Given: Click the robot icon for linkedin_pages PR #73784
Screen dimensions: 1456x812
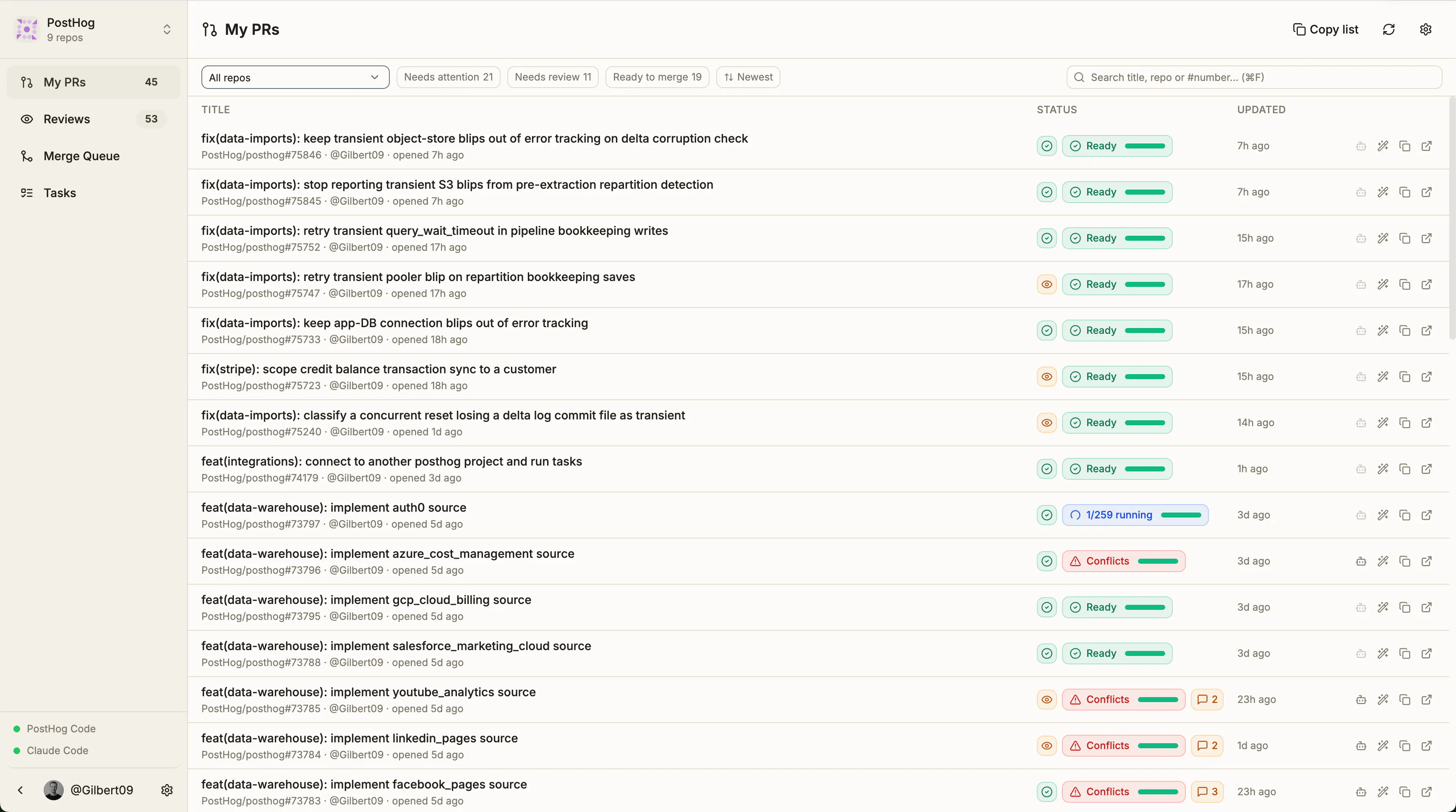Looking at the screenshot, I should [x=1361, y=746].
